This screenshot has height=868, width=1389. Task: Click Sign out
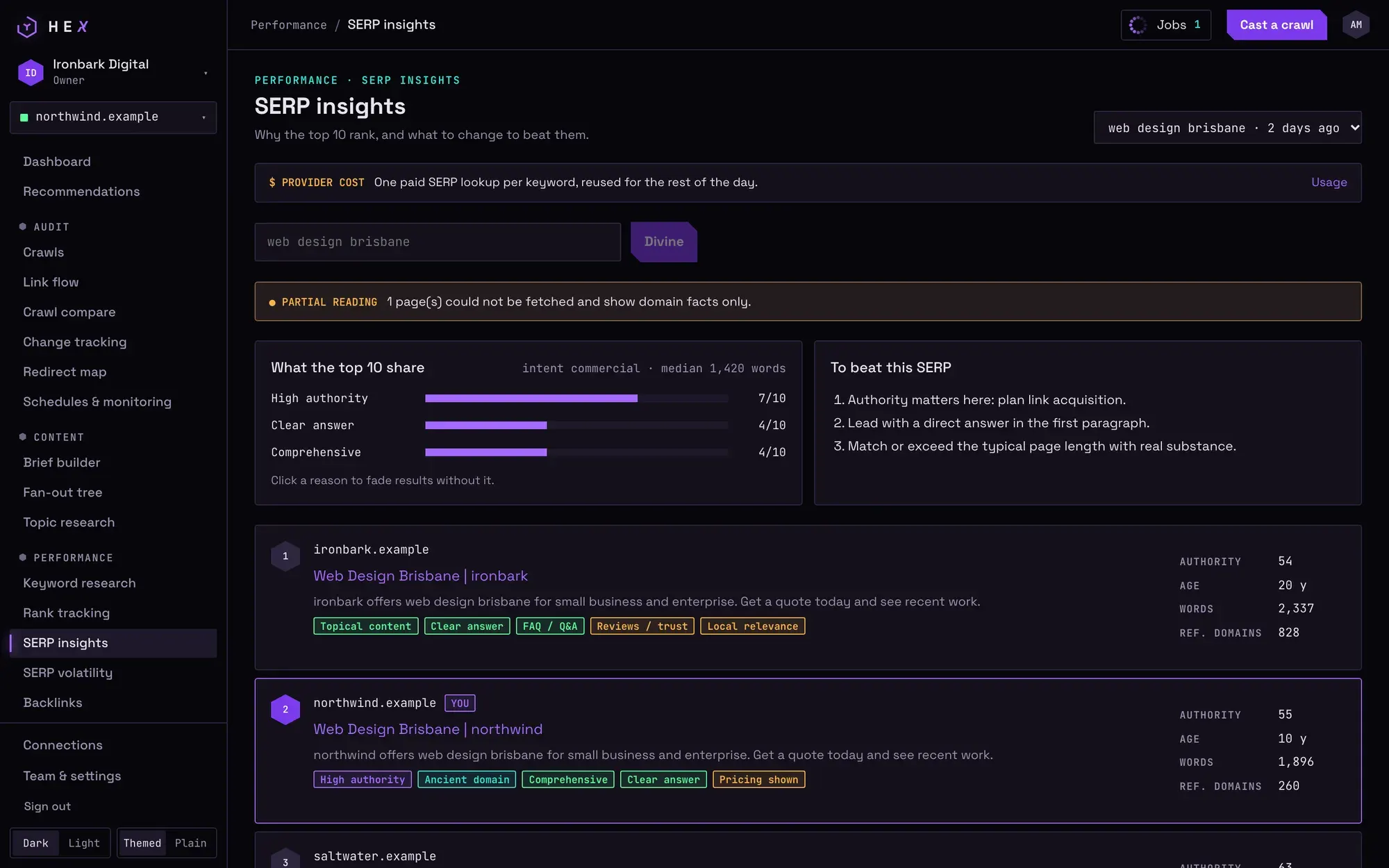47,806
